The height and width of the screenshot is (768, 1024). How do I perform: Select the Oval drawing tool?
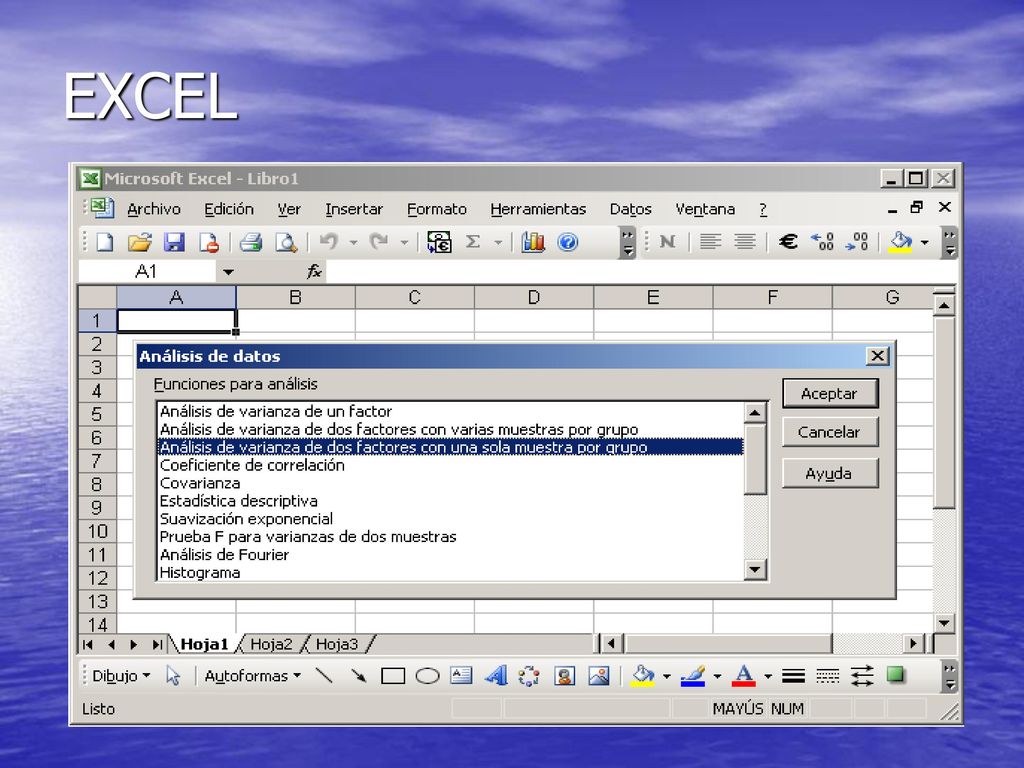(x=427, y=676)
